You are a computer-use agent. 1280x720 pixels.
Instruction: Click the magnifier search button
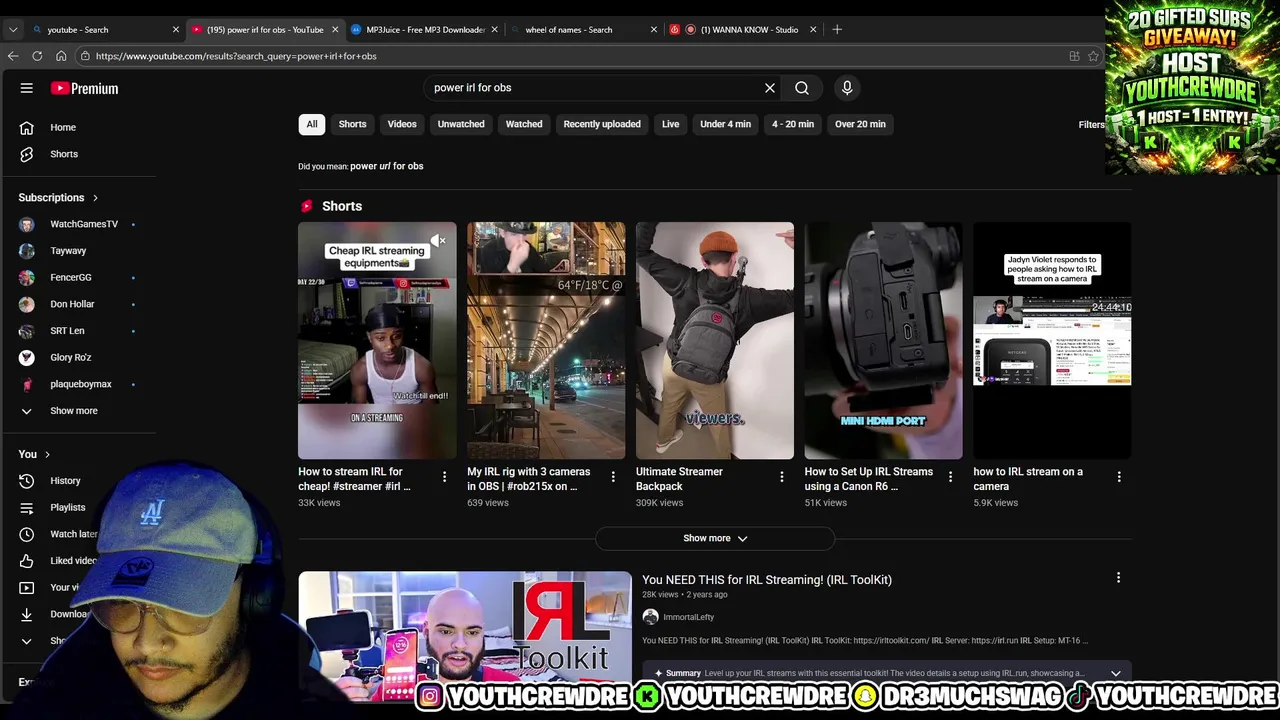pyautogui.click(x=802, y=88)
